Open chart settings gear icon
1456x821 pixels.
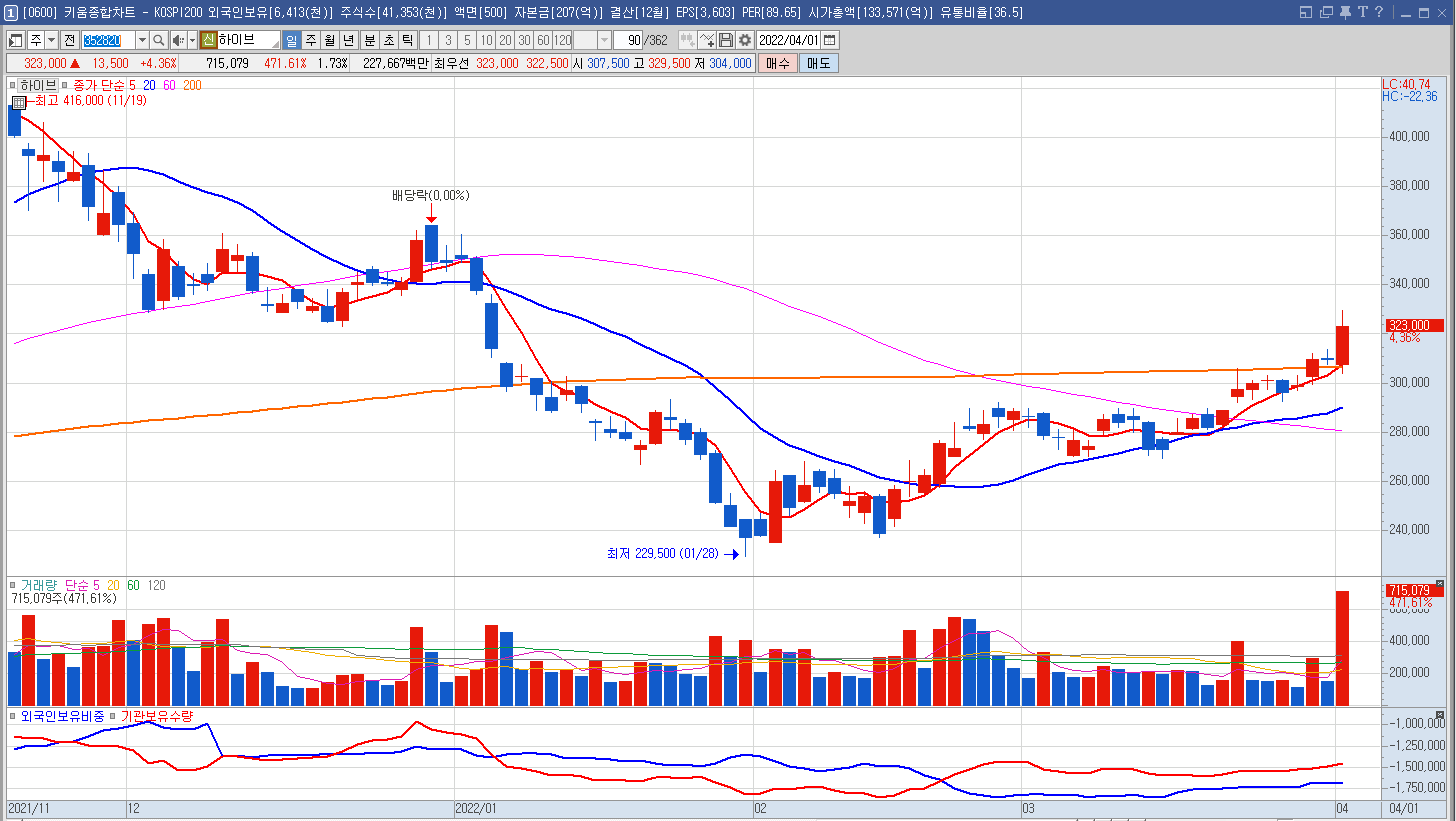coord(745,40)
